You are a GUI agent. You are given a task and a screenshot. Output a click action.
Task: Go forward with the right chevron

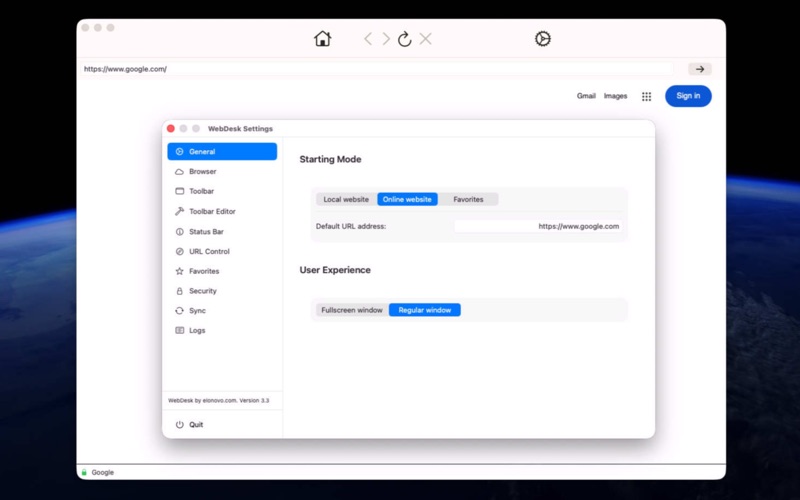click(386, 39)
